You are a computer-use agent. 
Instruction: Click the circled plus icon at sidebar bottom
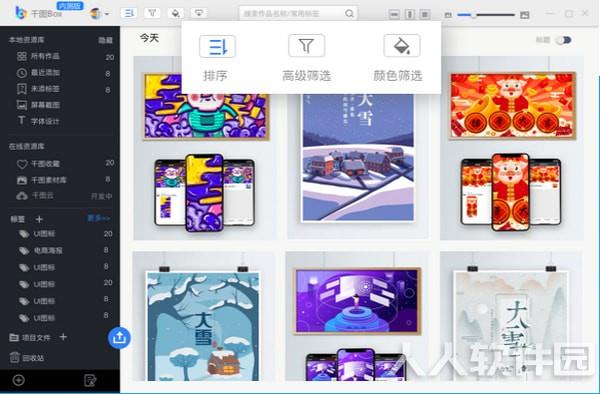(x=18, y=380)
